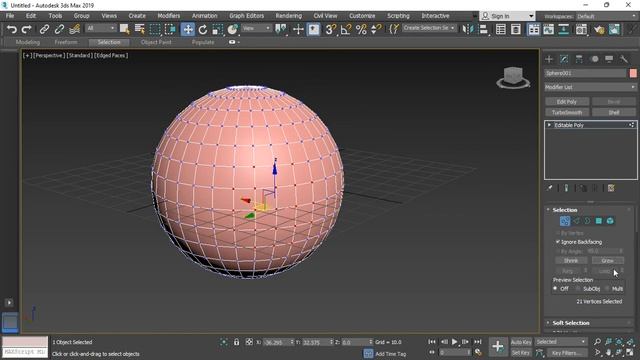Select Border sub-object level icon

coord(587,221)
